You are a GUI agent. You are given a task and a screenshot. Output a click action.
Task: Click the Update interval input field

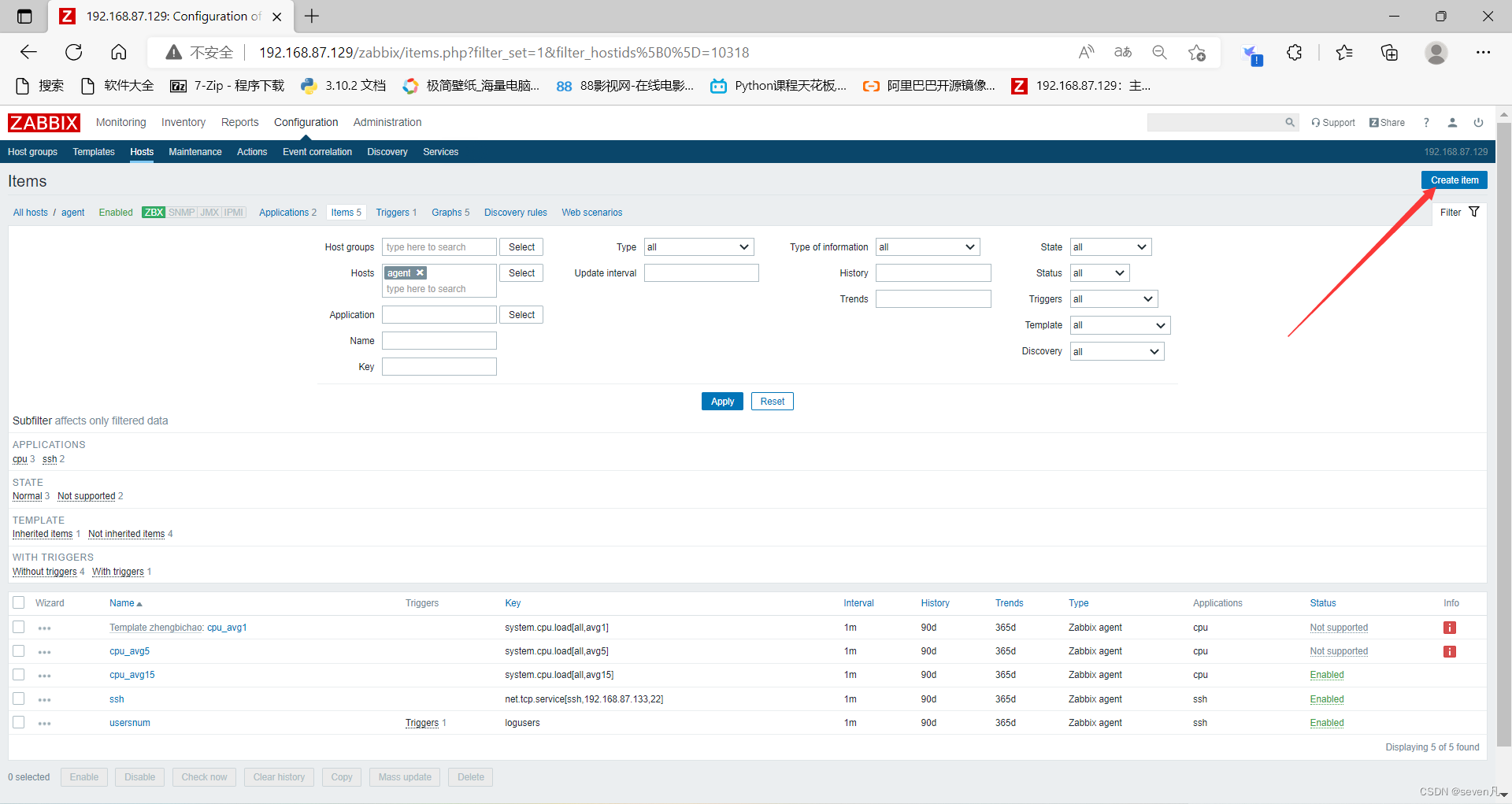(702, 273)
